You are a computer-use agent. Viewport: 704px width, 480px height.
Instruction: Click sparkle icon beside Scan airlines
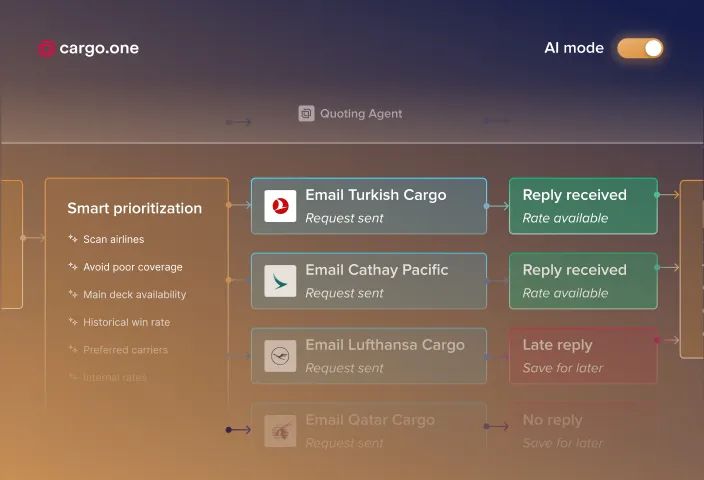pos(73,238)
